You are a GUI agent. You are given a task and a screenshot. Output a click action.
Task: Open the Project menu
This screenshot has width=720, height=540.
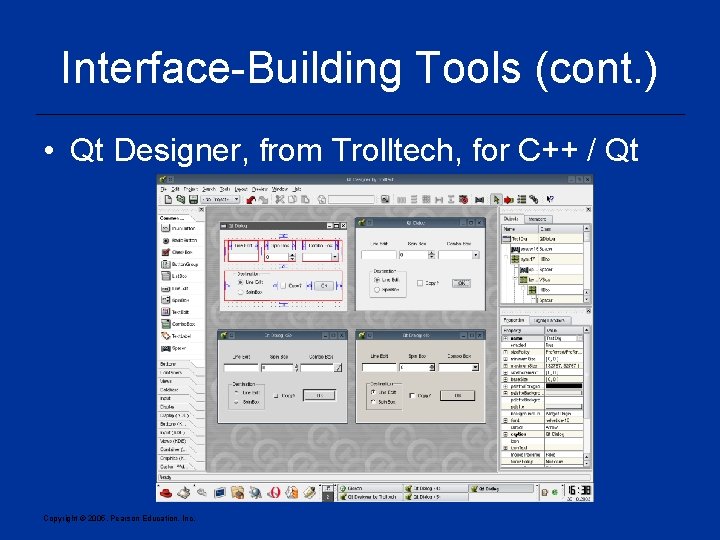point(191,189)
